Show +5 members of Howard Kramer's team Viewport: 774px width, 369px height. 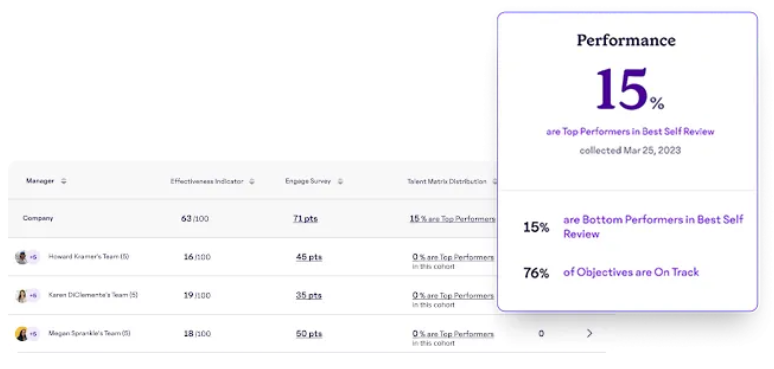click(x=34, y=257)
